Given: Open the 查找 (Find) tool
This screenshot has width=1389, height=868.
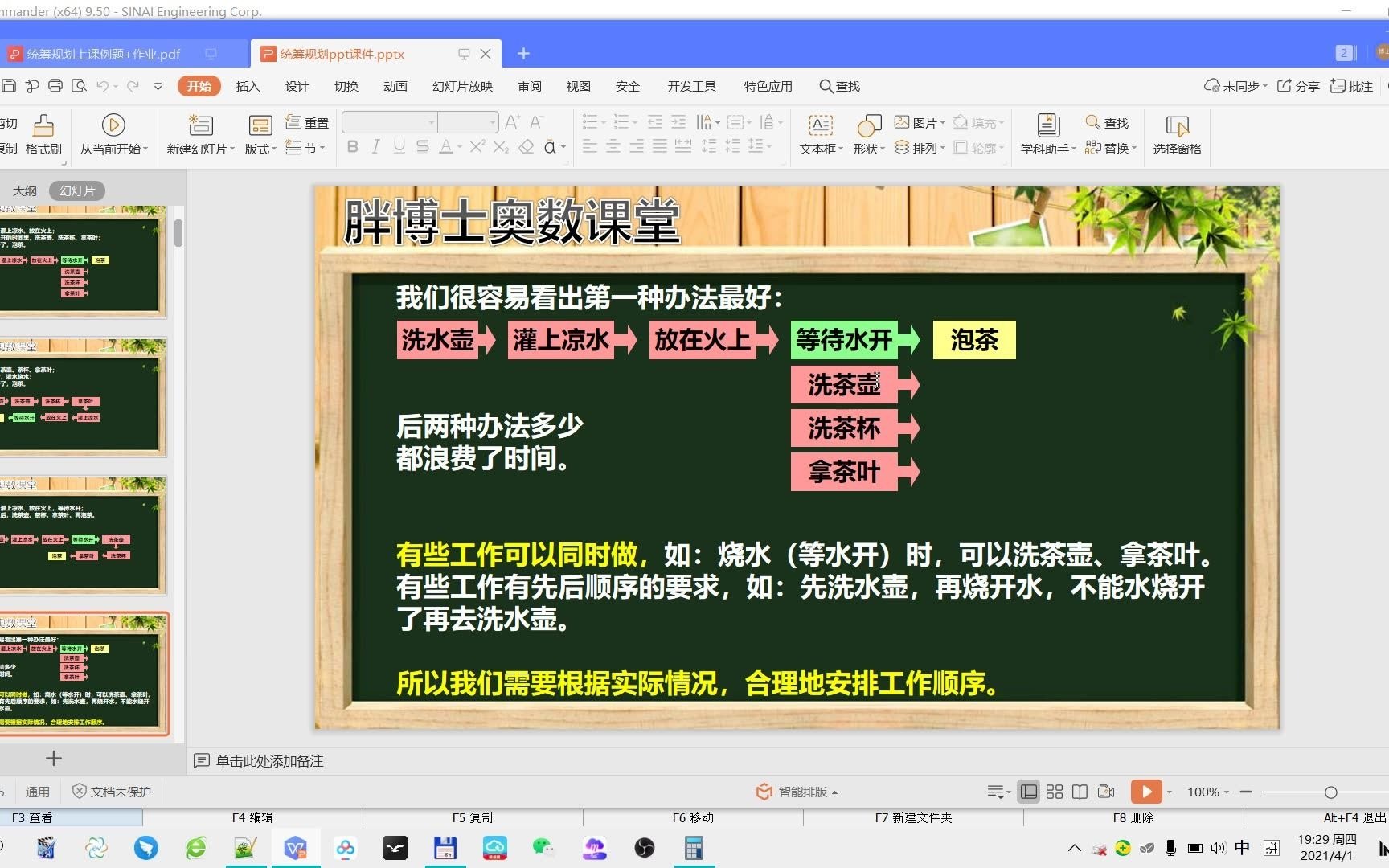Looking at the screenshot, I should point(1108,122).
